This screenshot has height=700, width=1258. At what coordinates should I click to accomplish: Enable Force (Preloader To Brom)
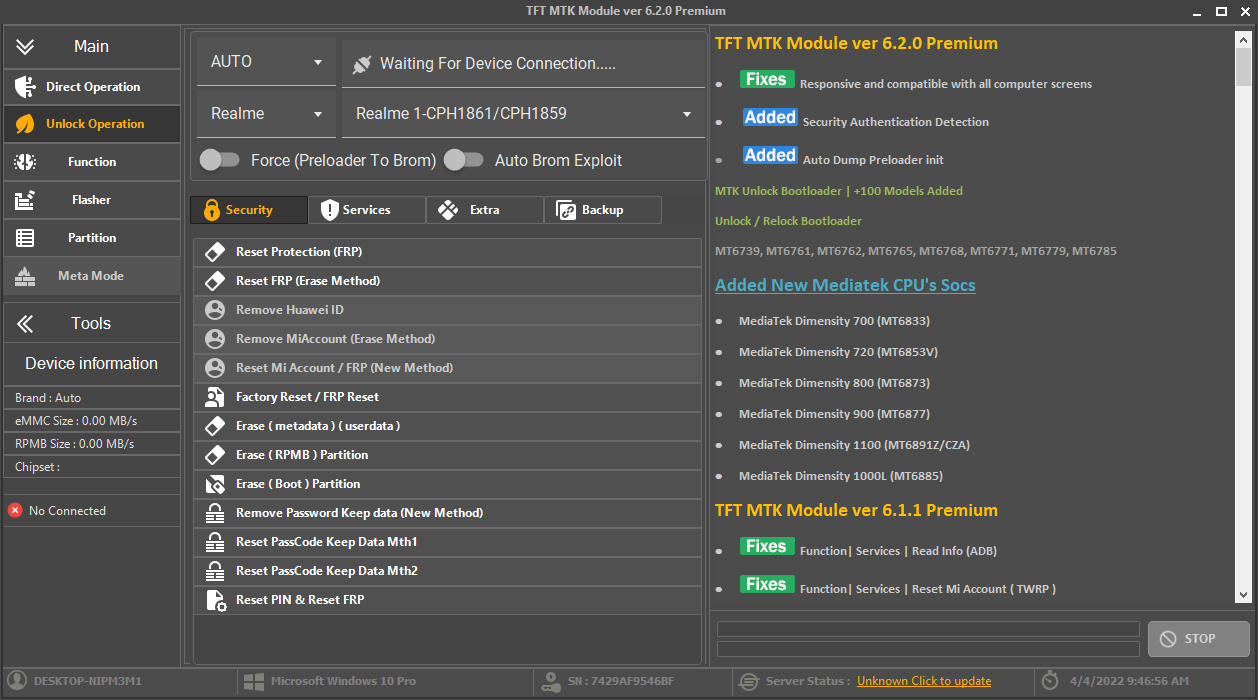point(221,159)
